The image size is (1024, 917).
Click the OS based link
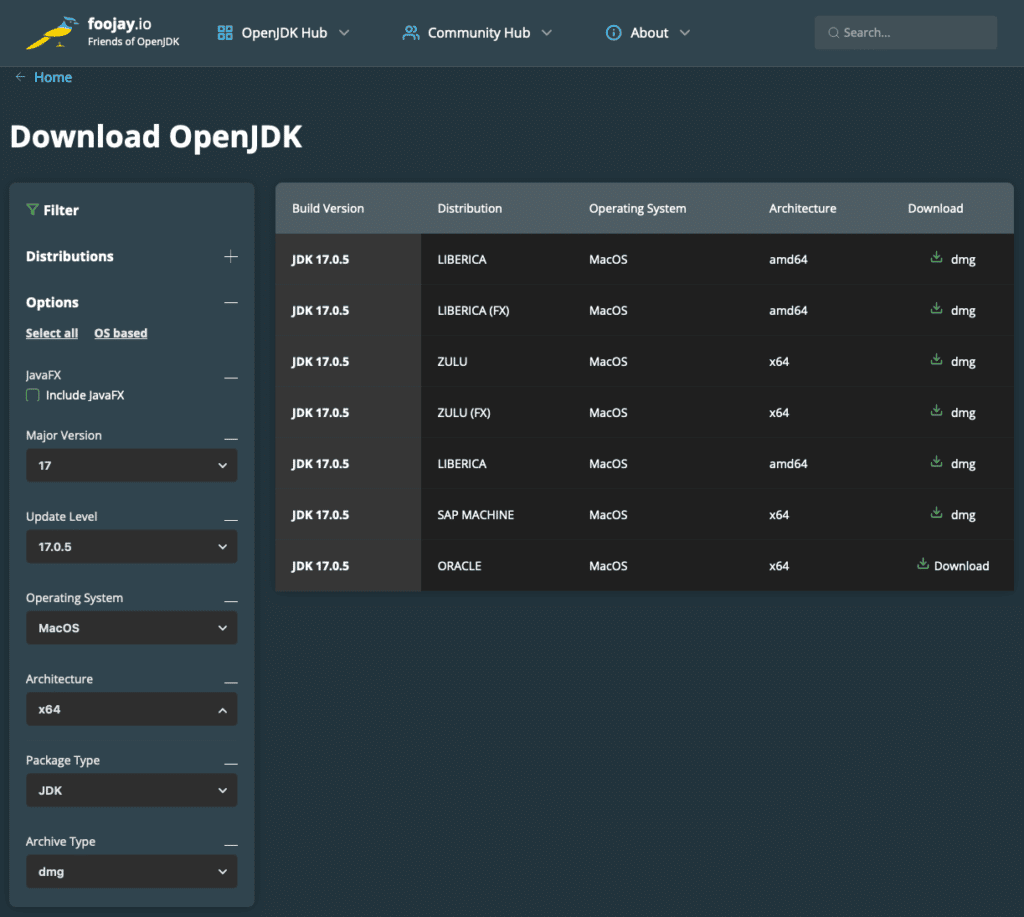click(121, 333)
